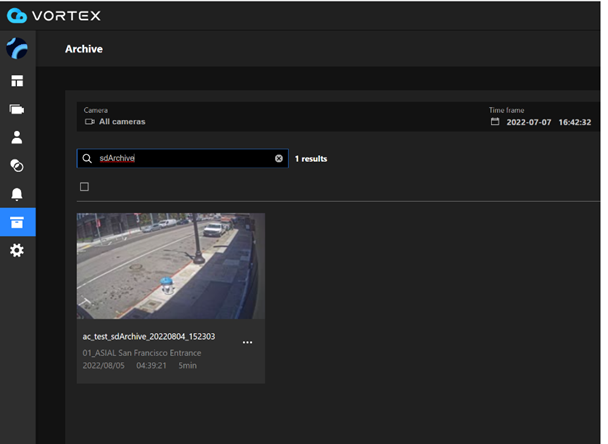Open the settings gear icon

(17, 250)
